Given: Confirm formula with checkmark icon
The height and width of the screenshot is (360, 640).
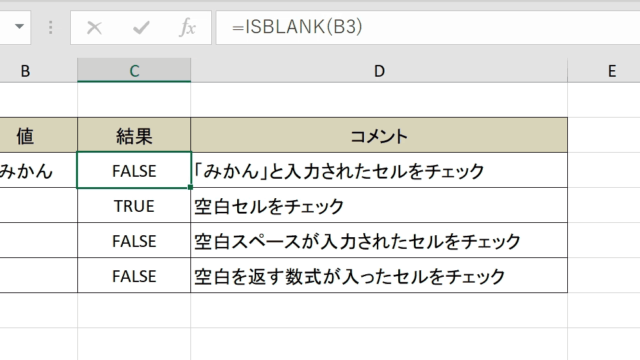Looking at the screenshot, I should (x=141, y=28).
